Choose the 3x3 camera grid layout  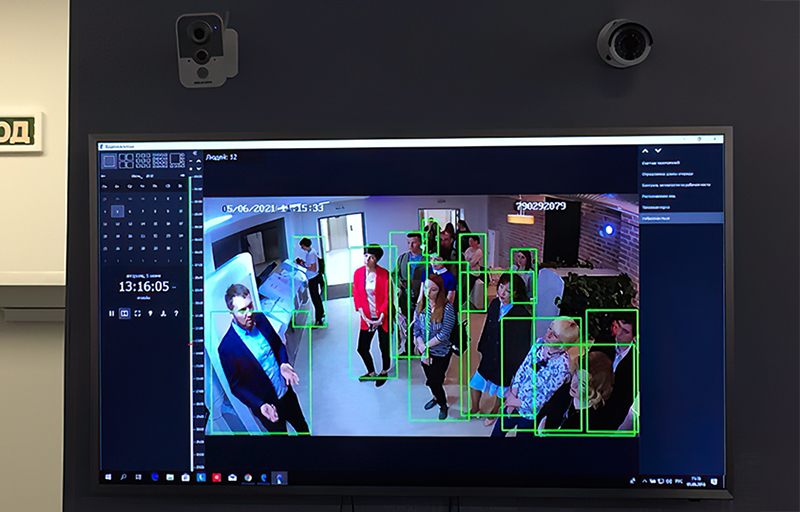tap(143, 160)
